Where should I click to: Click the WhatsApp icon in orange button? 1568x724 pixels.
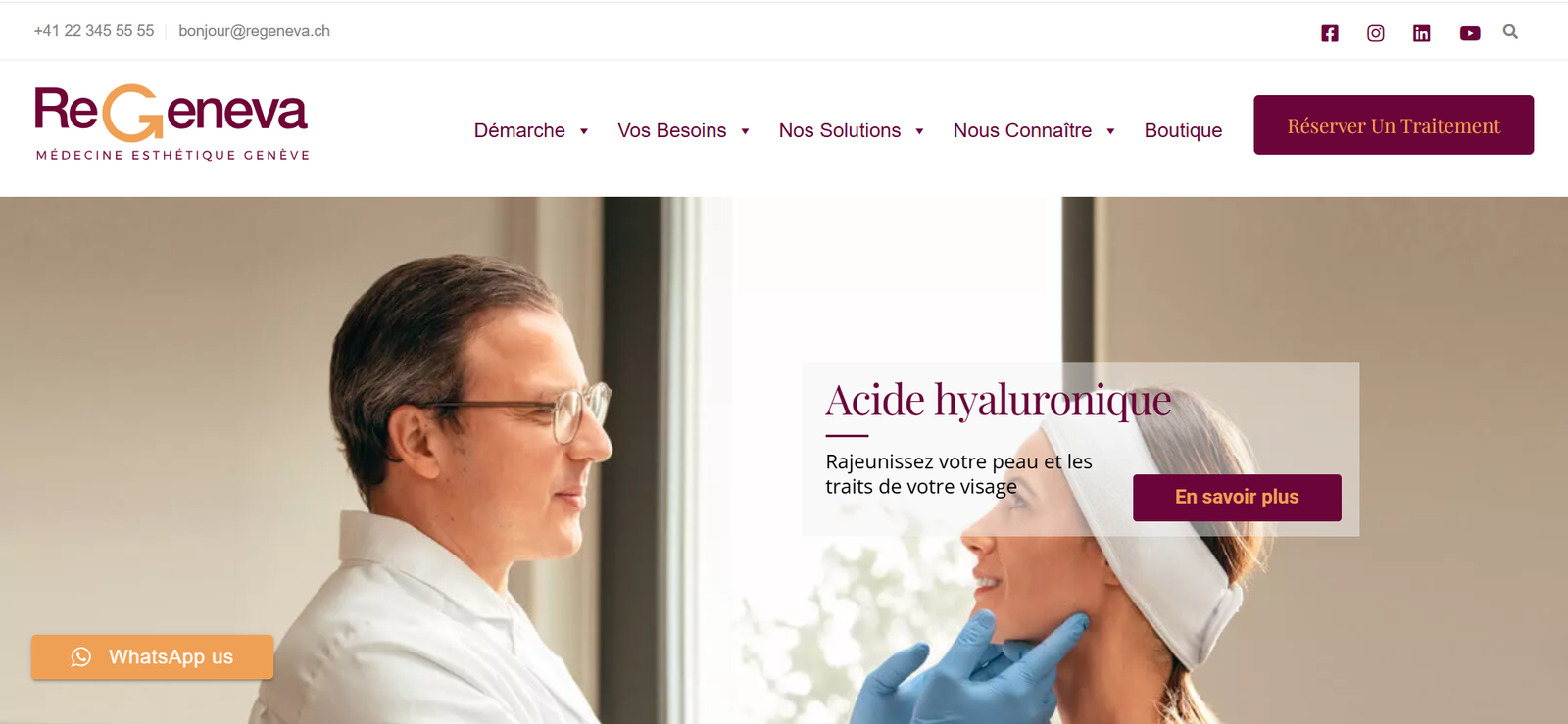coord(81,656)
